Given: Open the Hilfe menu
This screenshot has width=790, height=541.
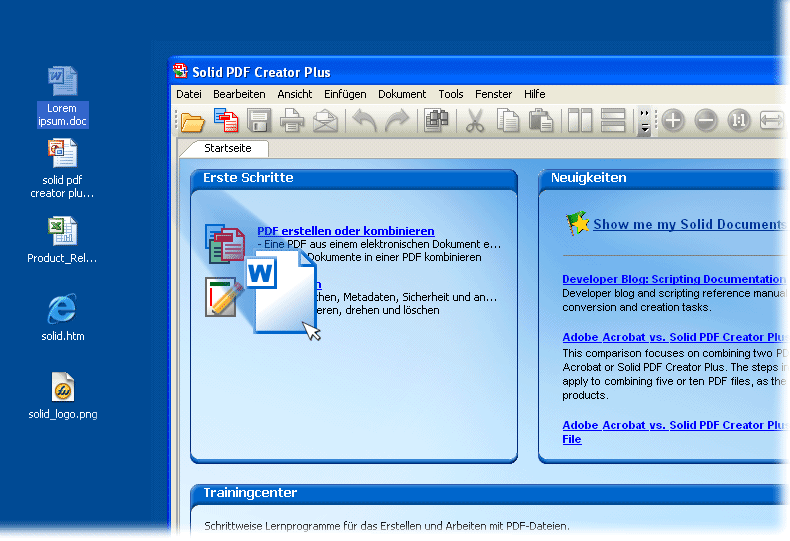Looking at the screenshot, I should pyautogui.click(x=535, y=94).
